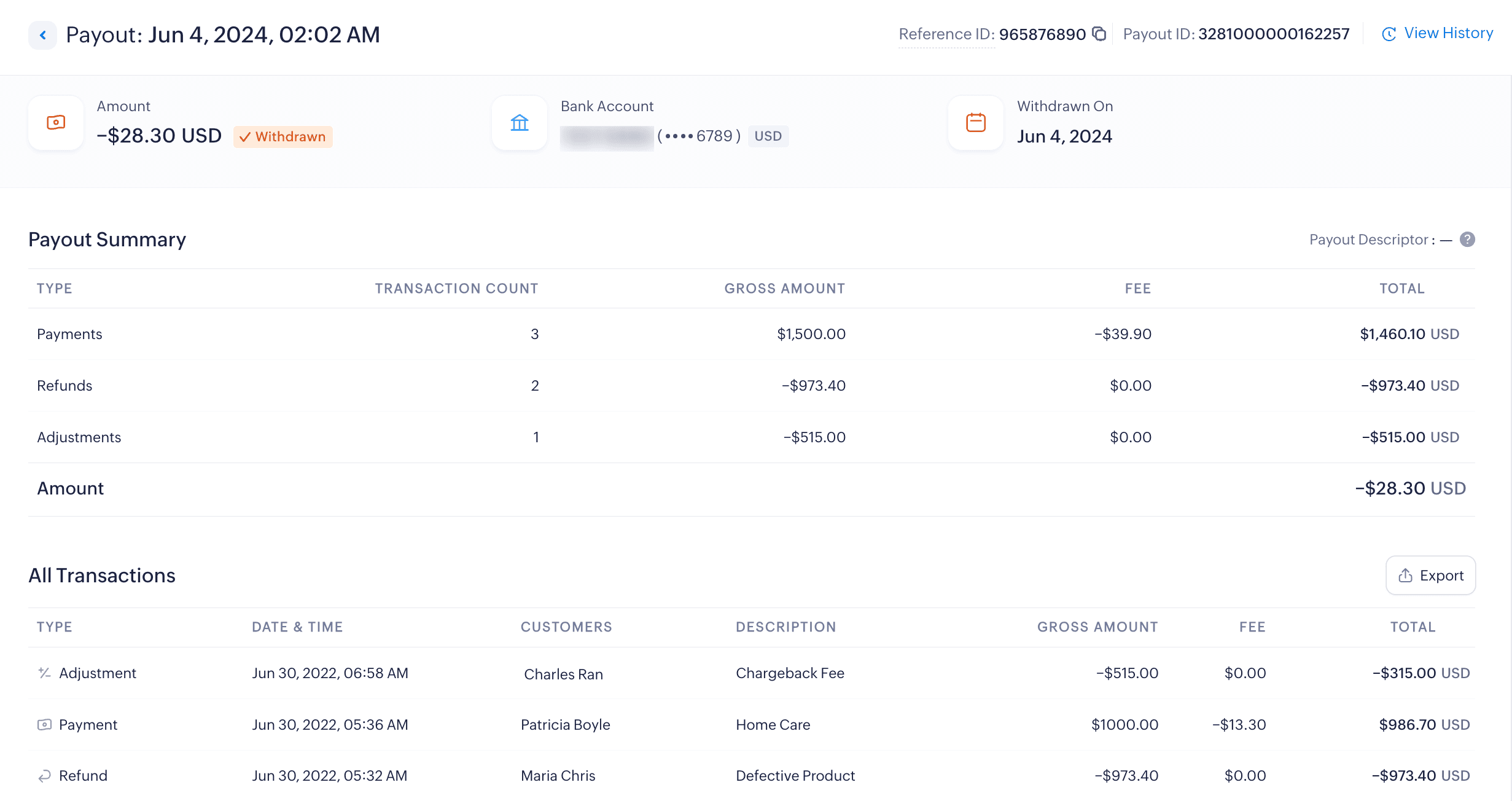Click the Refund row arrow icon
The image size is (1512, 801).
tap(44, 776)
